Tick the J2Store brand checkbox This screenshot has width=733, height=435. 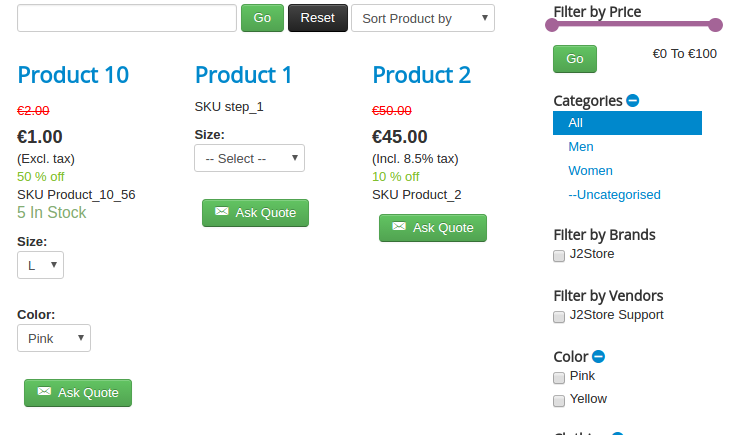(x=559, y=256)
